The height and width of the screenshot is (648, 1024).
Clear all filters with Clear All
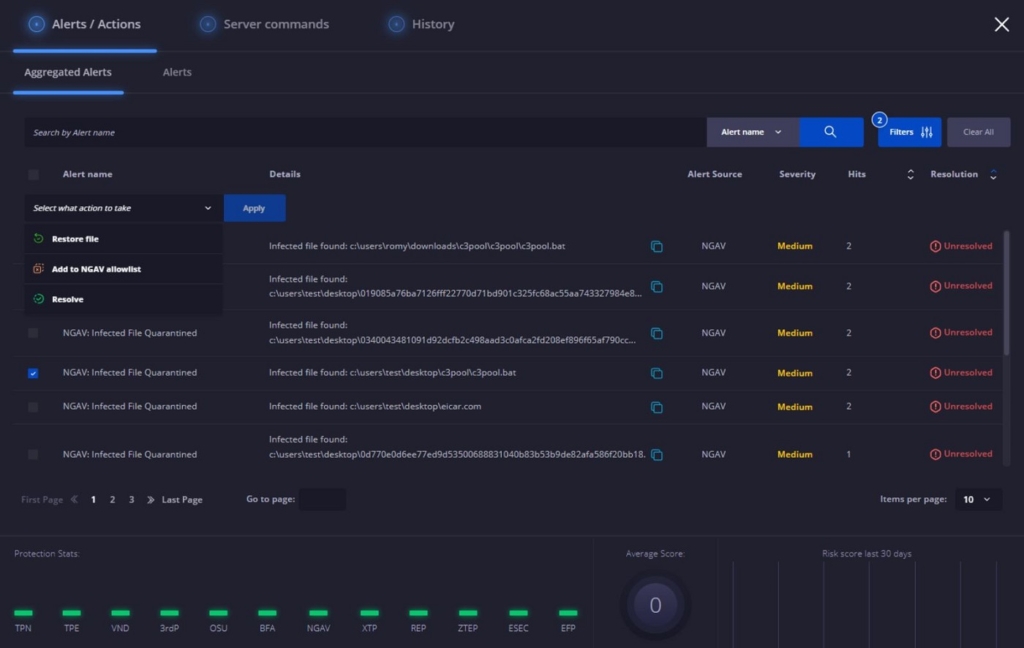pyautogui.click(x=978, y=131)
